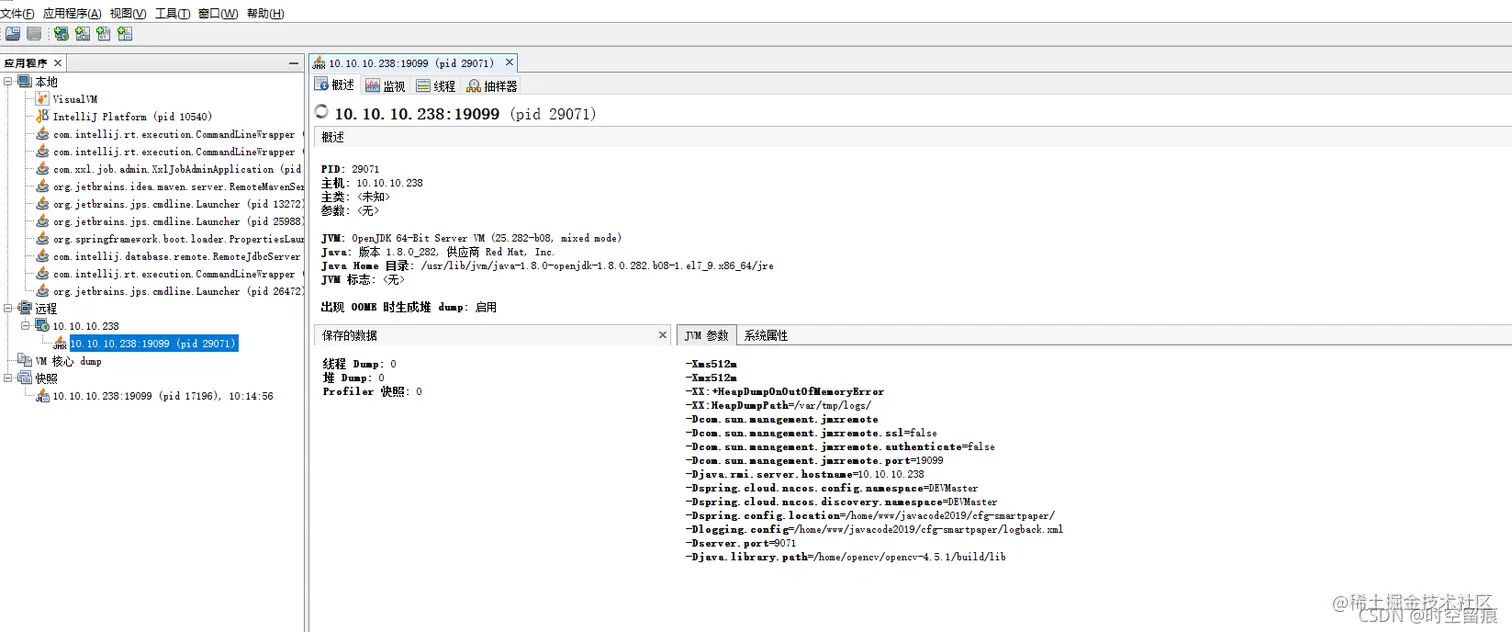Click the 抽样器 sampler tab icon

point(473,86)
